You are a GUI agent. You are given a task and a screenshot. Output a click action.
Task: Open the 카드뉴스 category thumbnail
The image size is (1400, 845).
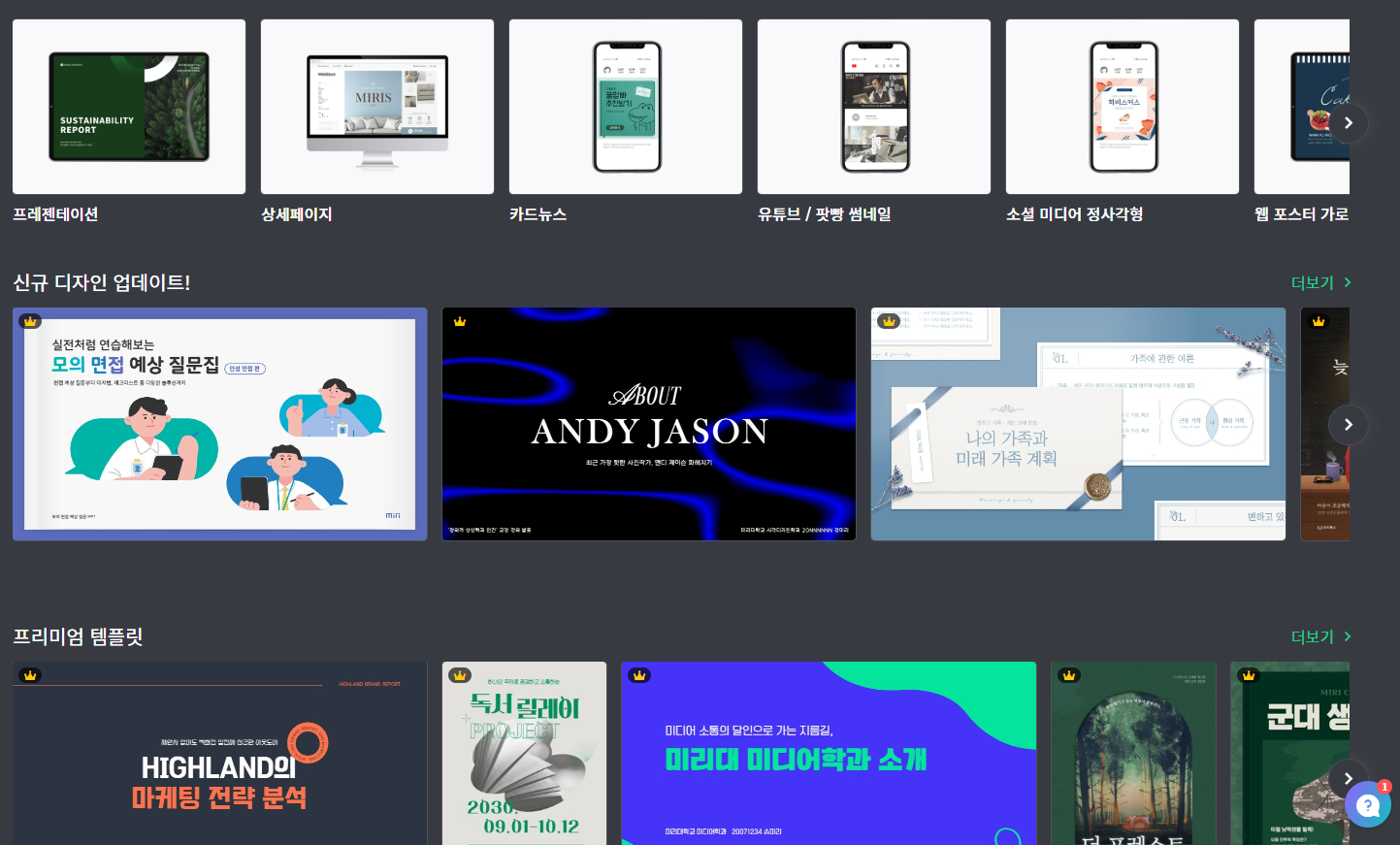coord(626,107)
